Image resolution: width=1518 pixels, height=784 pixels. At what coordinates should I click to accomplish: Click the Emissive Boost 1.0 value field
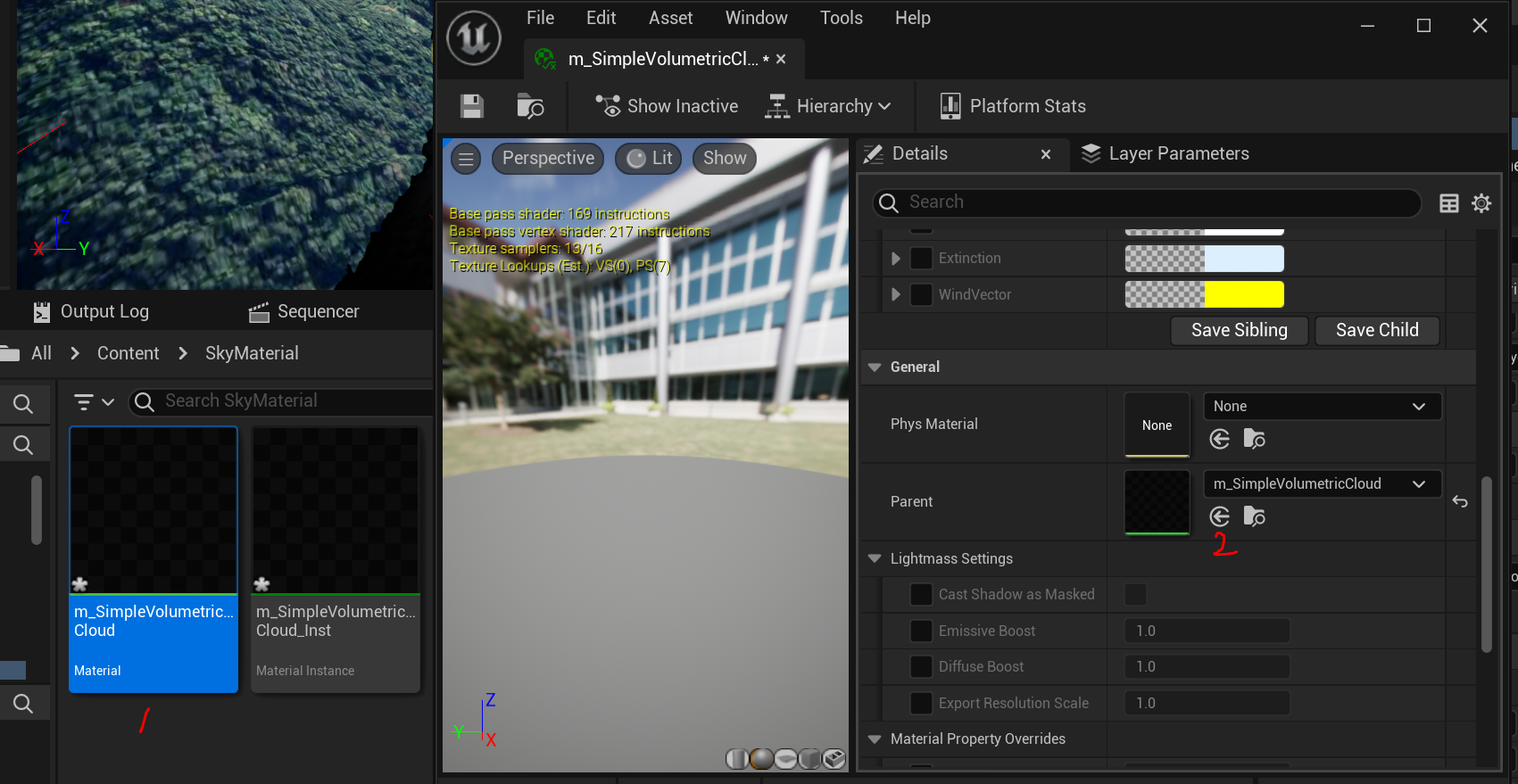pyautogui.click(x=1207, y=631)
